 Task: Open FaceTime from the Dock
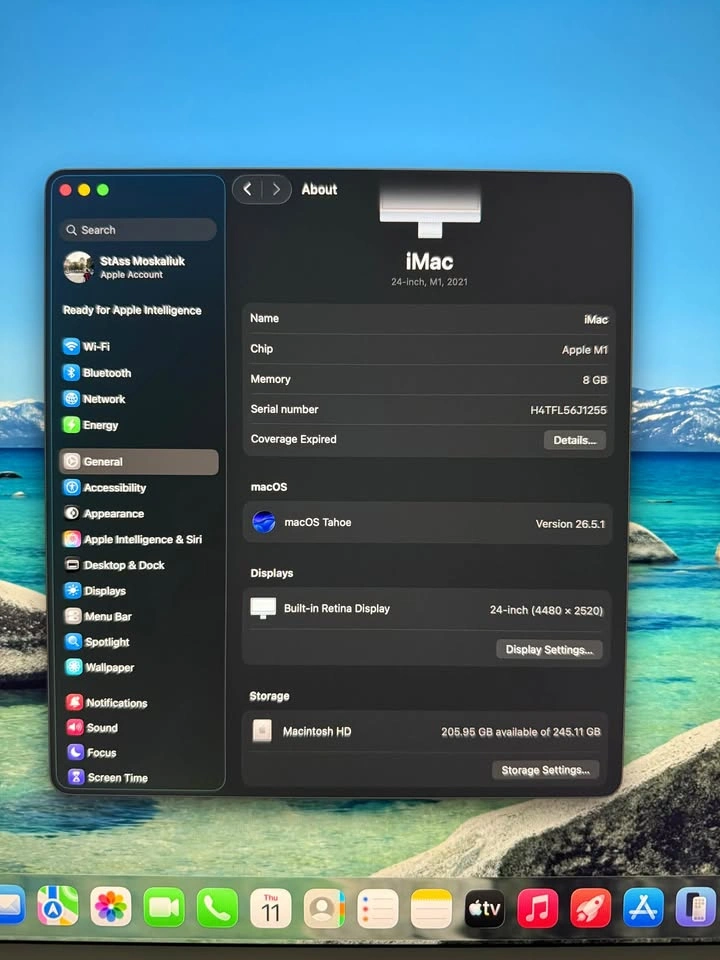pos(164,907)
